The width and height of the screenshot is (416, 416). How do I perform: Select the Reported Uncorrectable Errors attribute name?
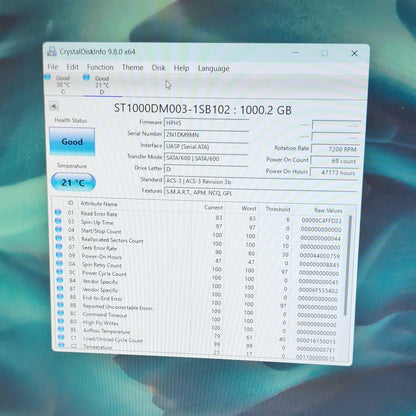[118, 307]
